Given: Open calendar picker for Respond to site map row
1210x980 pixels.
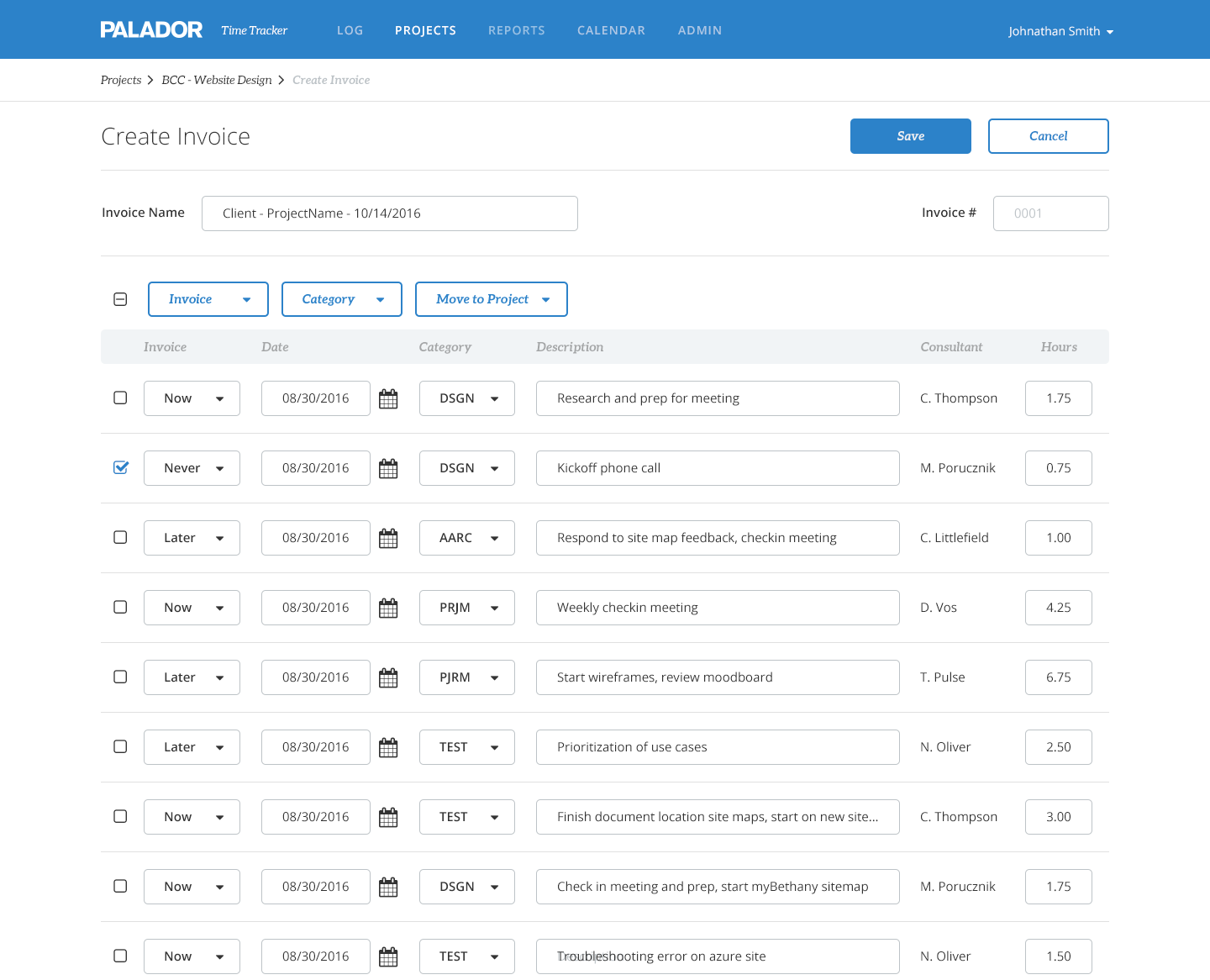Looking at the screenshot, I should 388,538.
